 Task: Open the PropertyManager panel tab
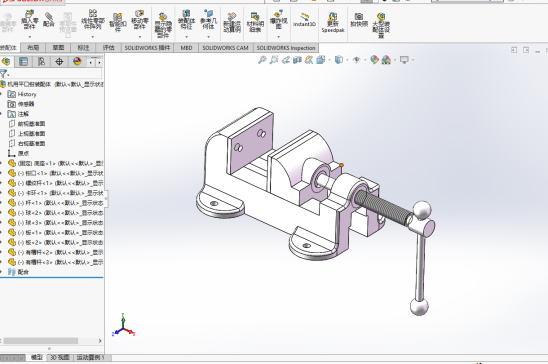point(23,62)
